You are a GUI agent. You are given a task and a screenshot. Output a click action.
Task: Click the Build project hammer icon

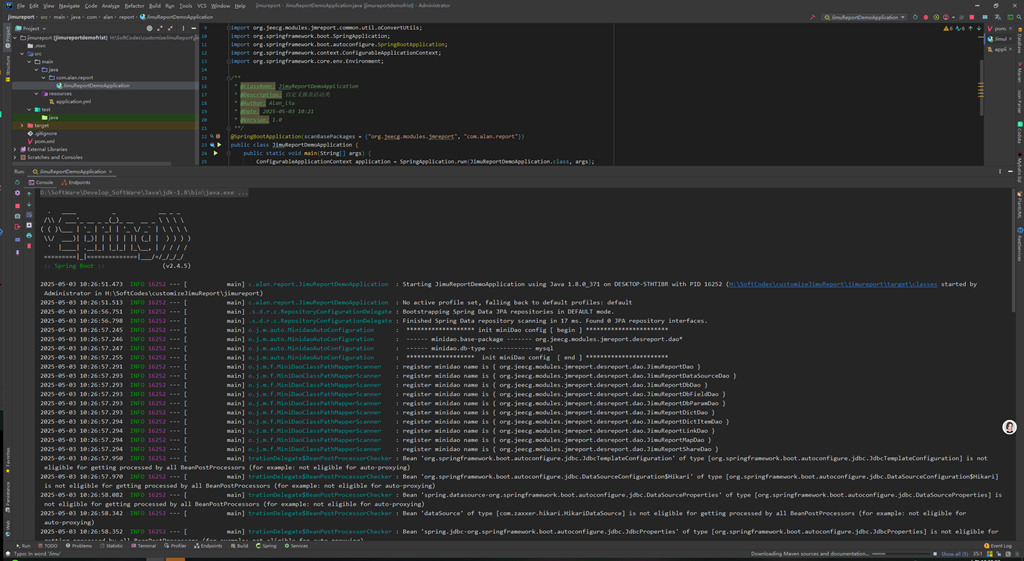812,17
